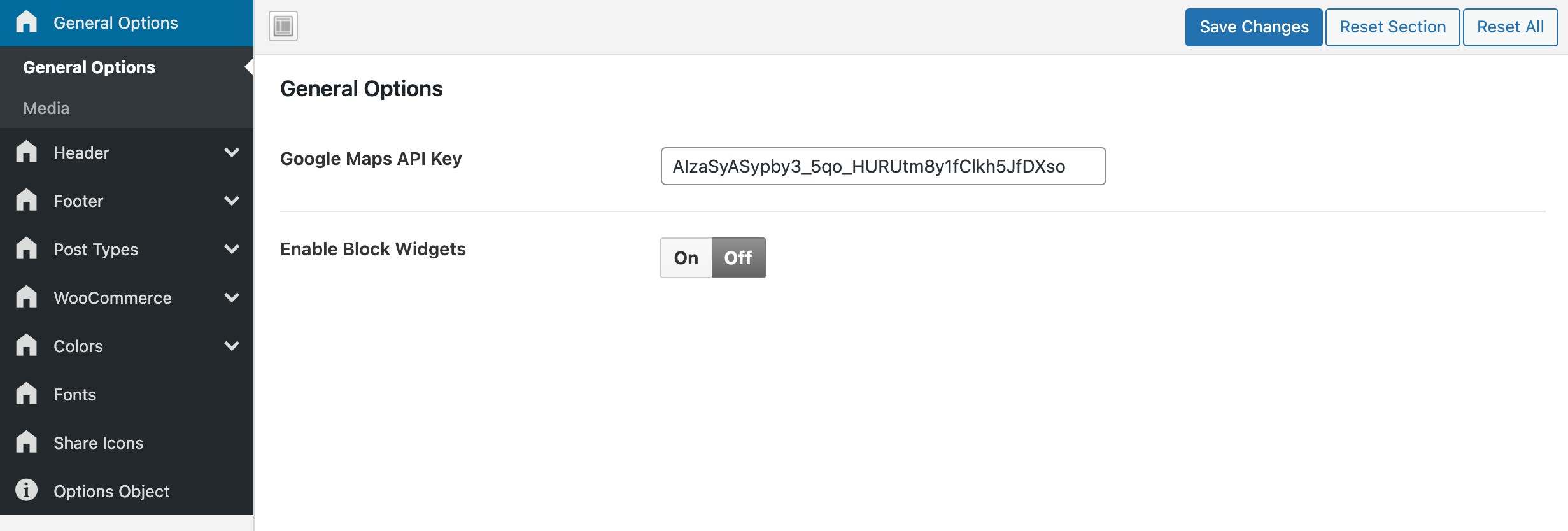Open the Media subsection
Image resolution: width=1568 pixels, height=531 pixels.
46,108
